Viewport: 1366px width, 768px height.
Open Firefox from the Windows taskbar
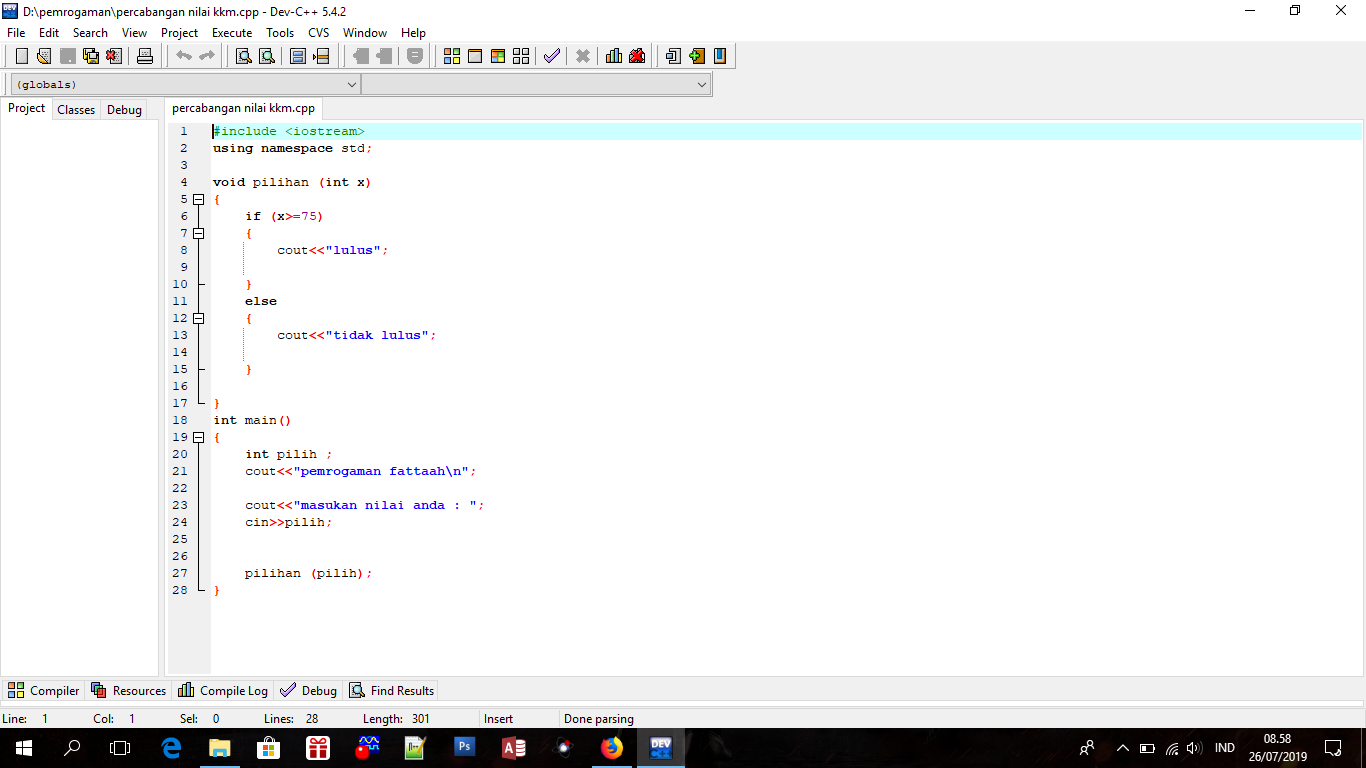coord(611,747)
